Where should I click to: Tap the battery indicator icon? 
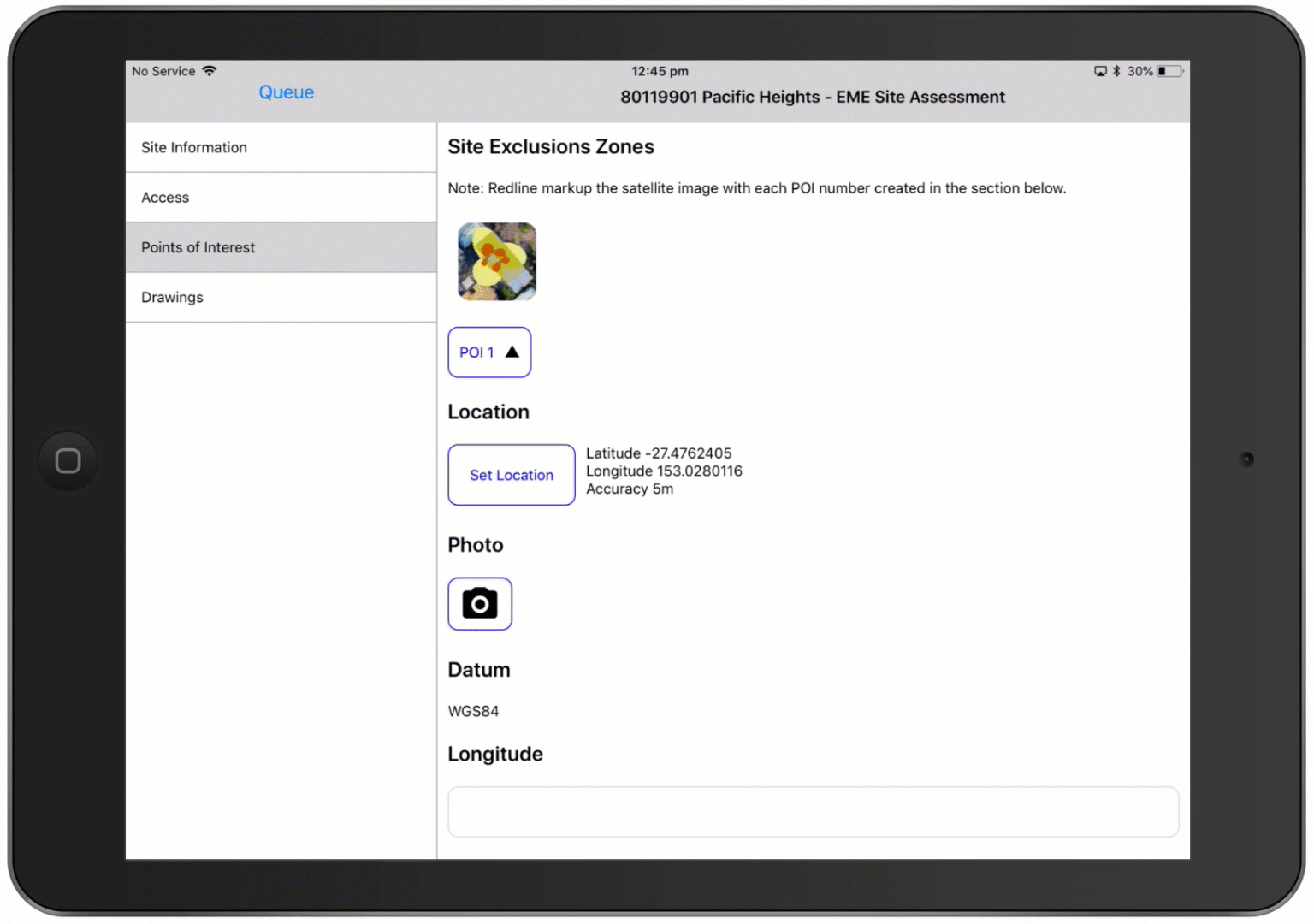tap(1170, 71)
